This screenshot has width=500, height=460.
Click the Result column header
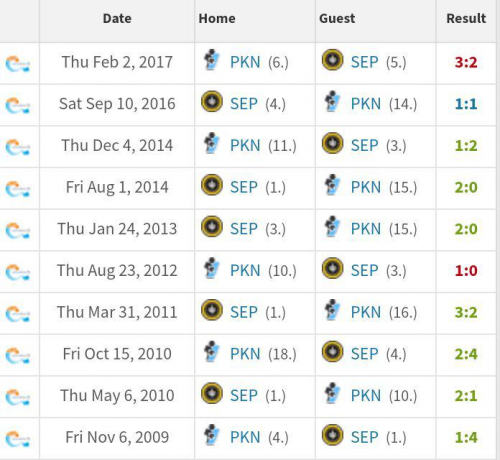tap(466, 18)
